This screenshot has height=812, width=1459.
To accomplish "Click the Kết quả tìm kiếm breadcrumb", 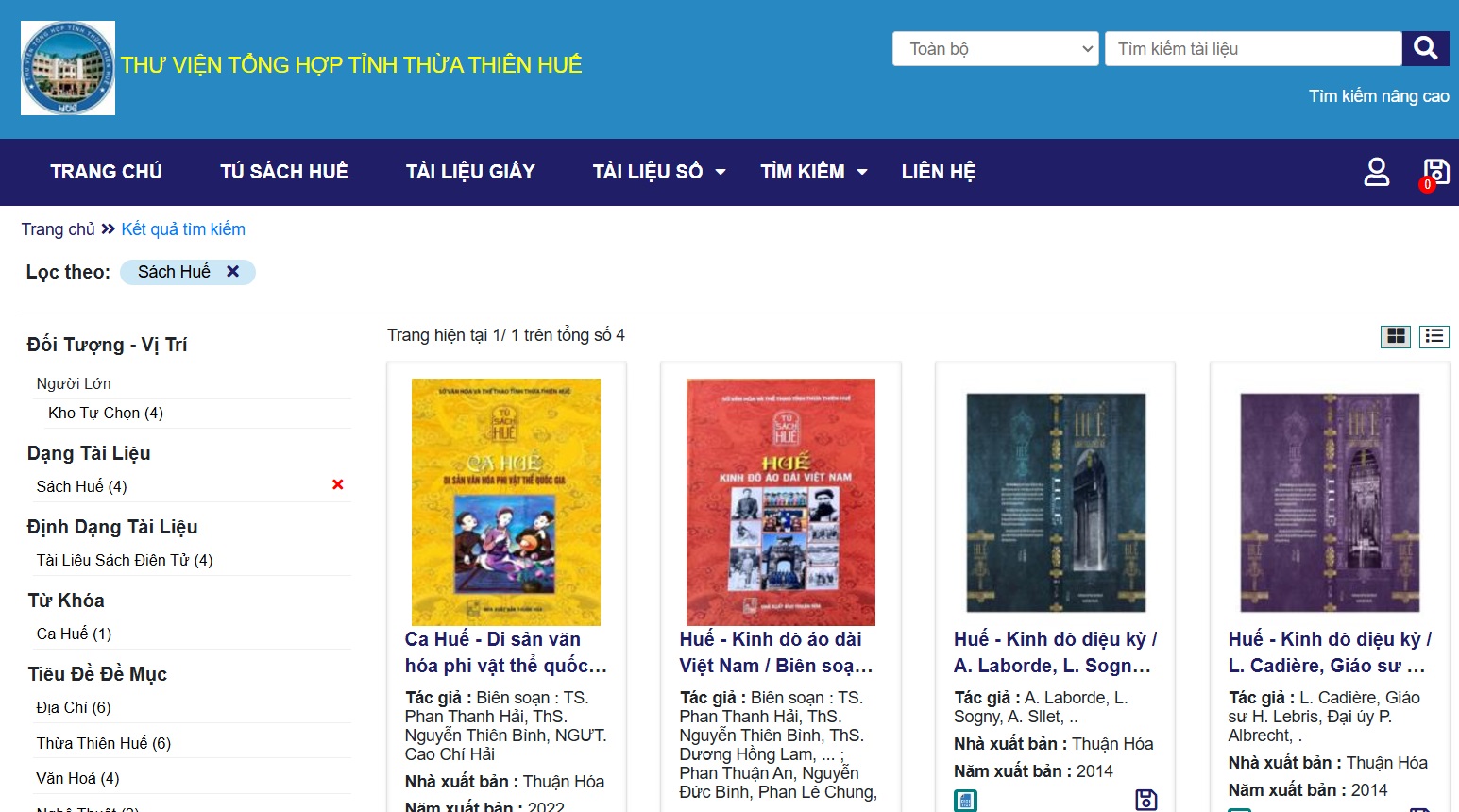I will point(183,229).
